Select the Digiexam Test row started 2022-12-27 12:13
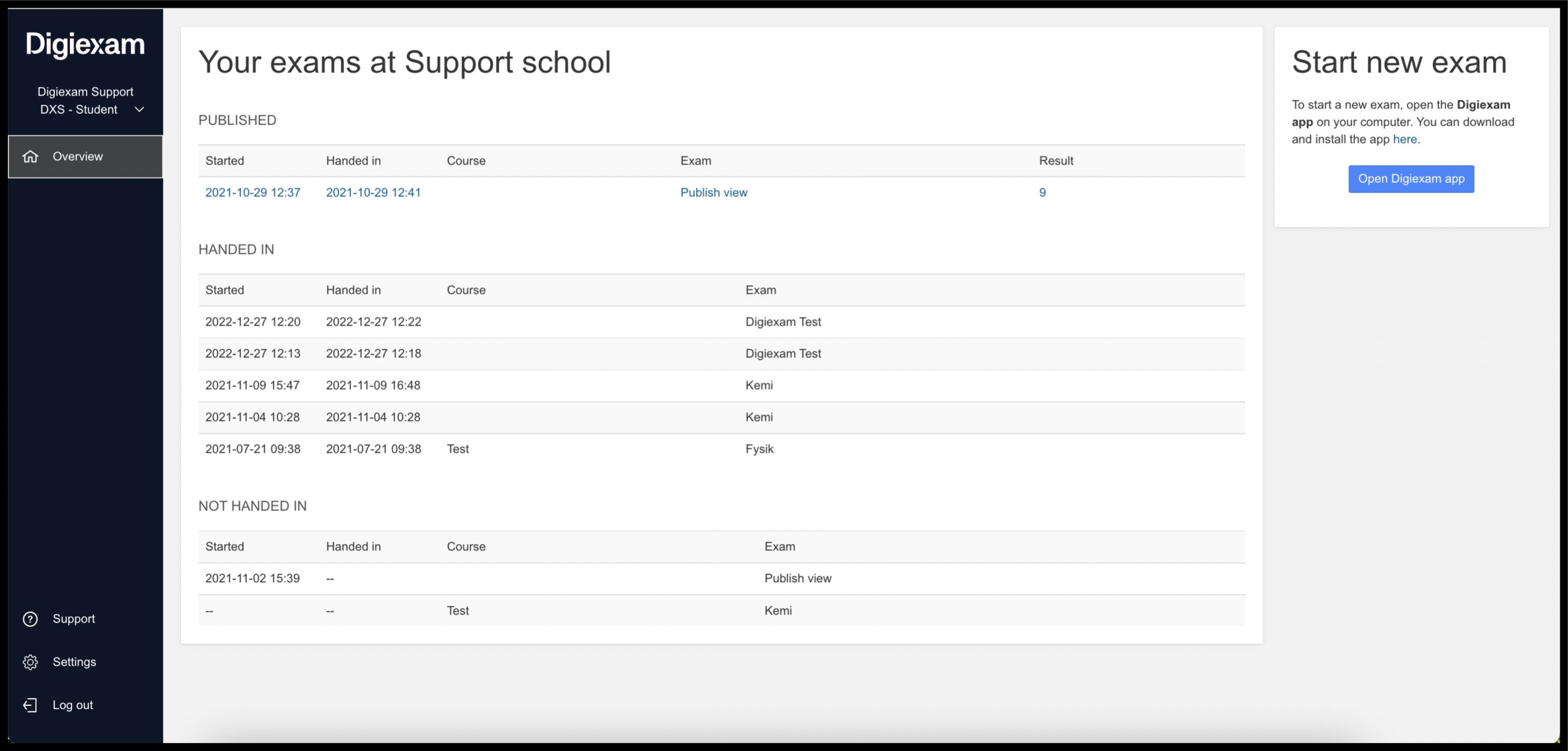This screenshot has width=1568, height=751. pyautogui.click(x=721, y=354)
